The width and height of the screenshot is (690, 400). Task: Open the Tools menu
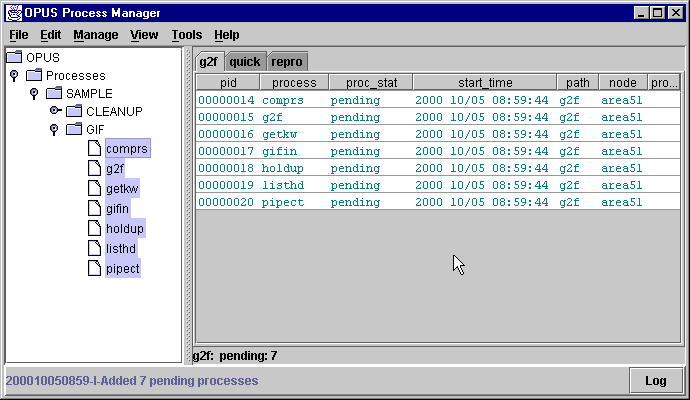point(186,35)
